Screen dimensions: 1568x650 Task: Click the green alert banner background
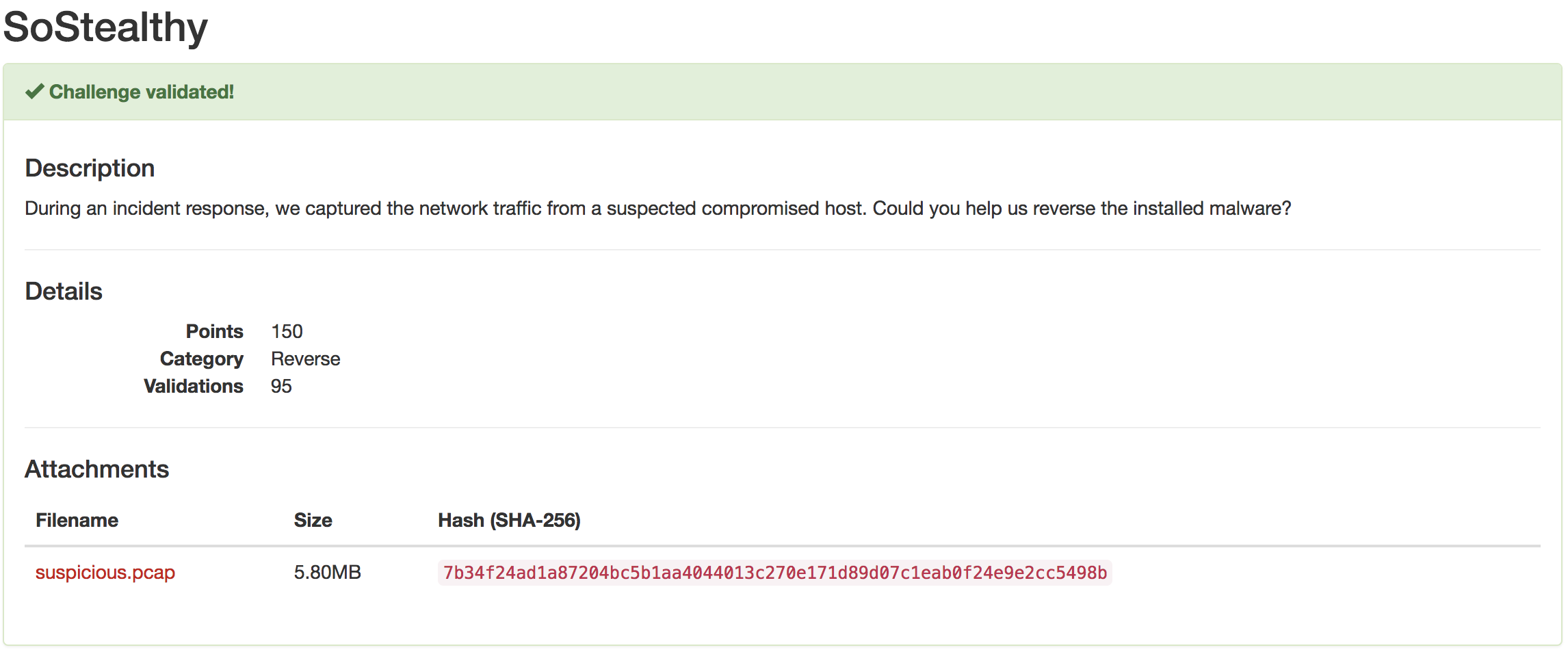[889, 92]
